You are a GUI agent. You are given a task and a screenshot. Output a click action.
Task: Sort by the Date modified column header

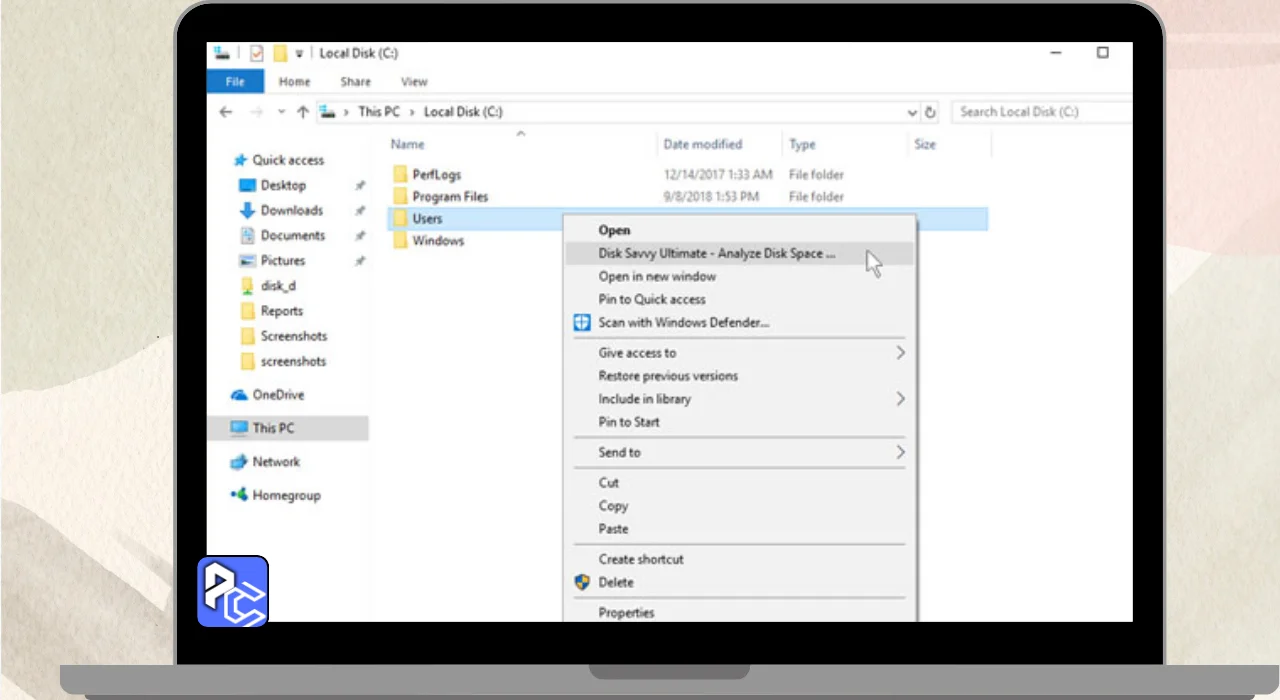point(703,144)
